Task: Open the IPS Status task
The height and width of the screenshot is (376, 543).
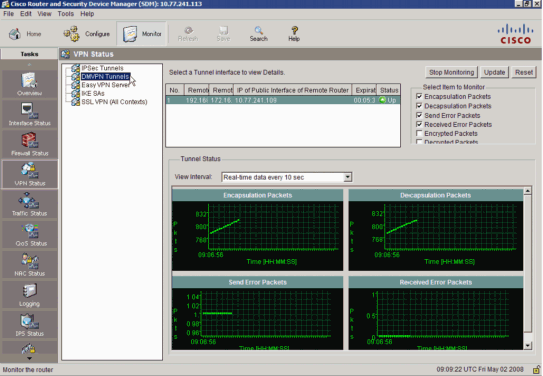Action: 29,325
